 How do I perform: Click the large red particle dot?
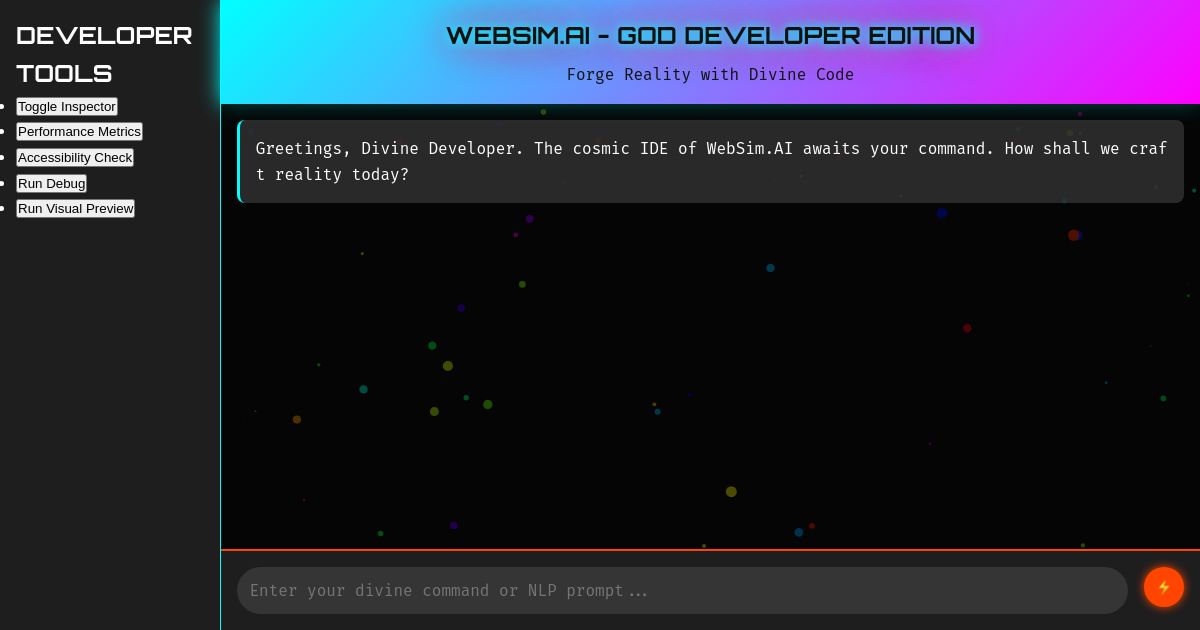(1074, 235)
